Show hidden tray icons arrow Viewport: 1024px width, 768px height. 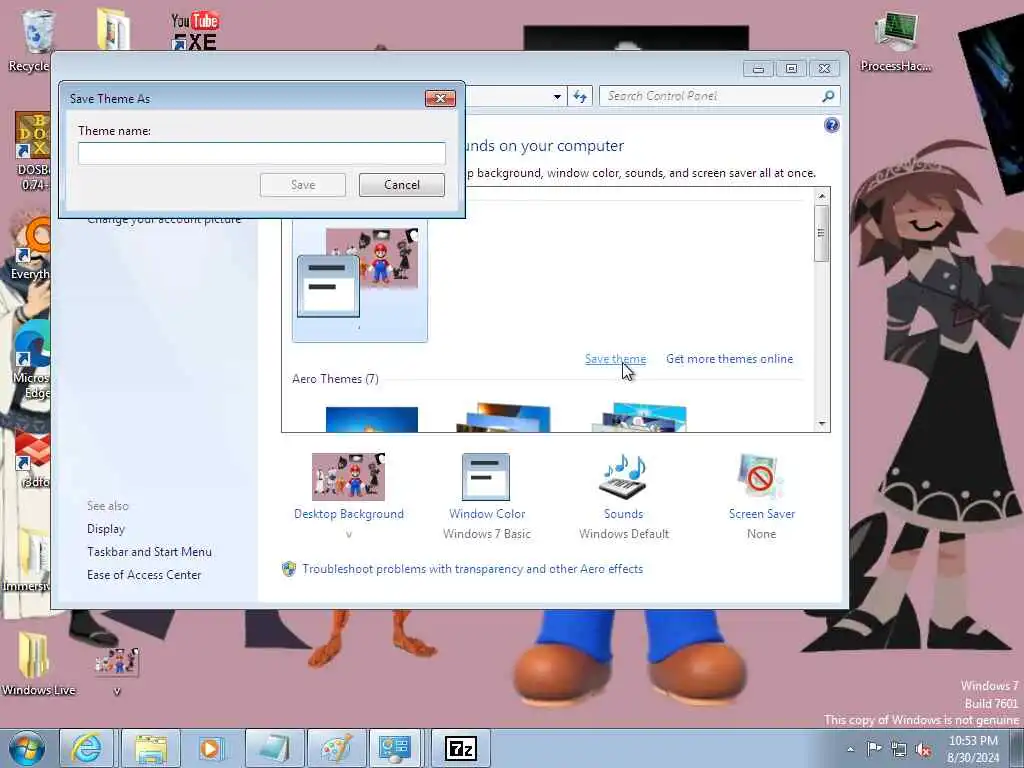(x=850, y=749)
